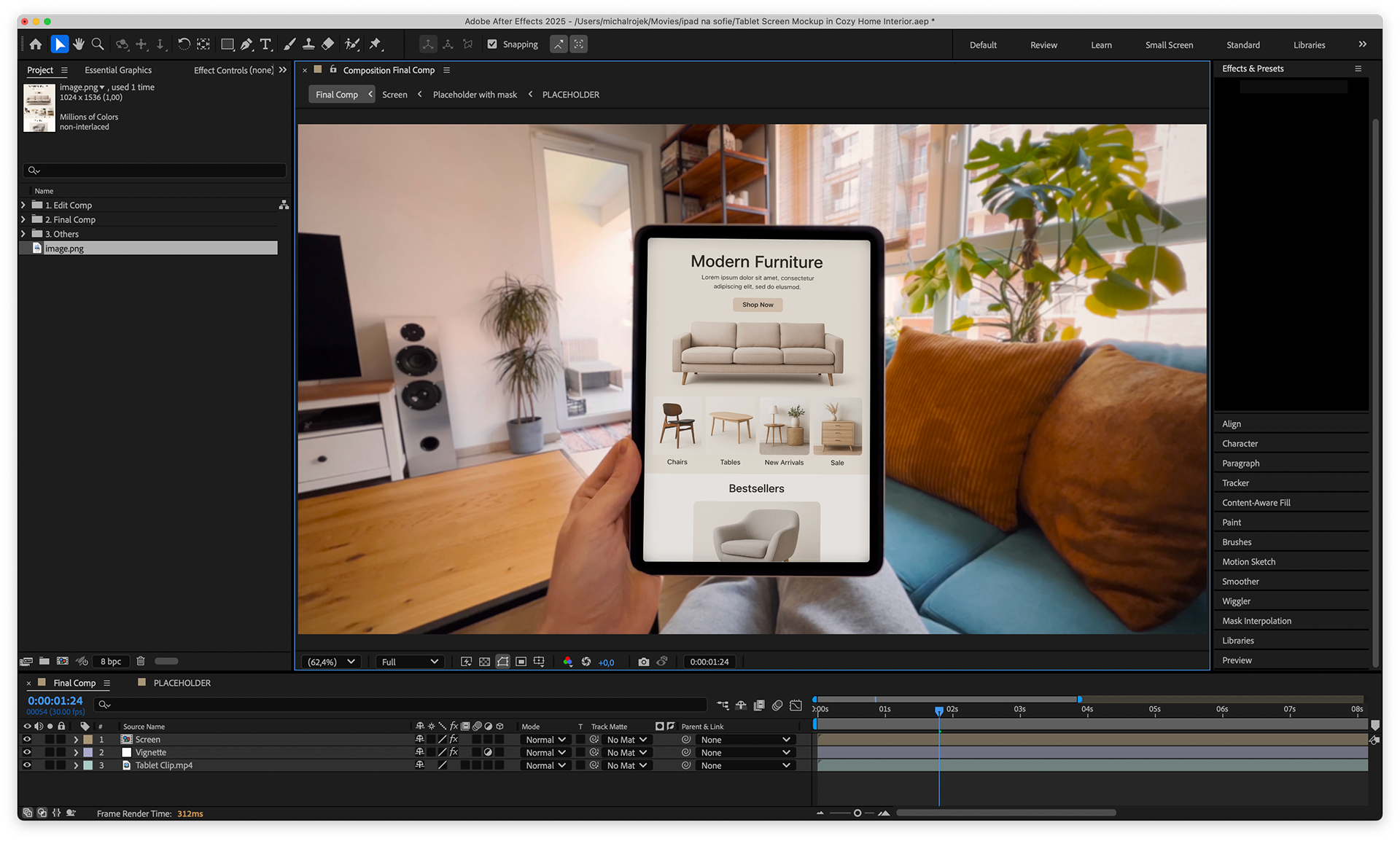Viewport: 1400px width, 841px height.
Task: Hide the Tablet Clip.mp4 layer
Action: coord(27,765)
